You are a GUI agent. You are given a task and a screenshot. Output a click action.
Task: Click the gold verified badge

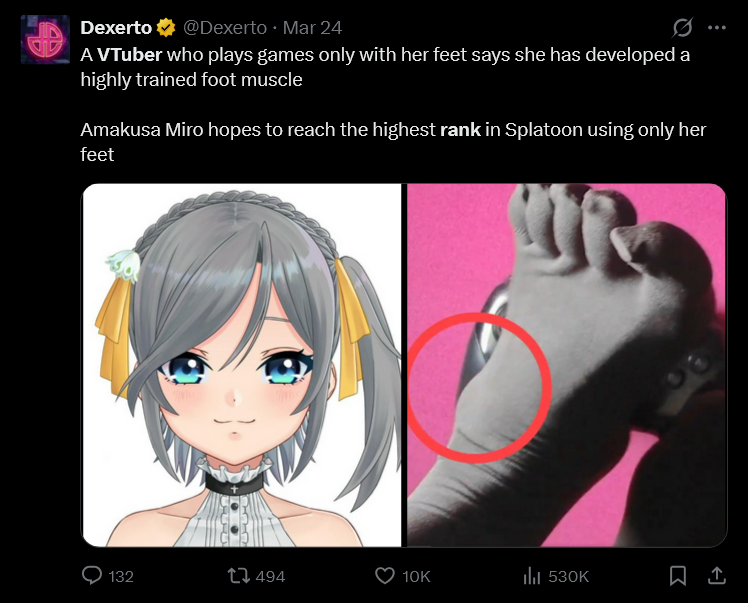pos(166,28)
